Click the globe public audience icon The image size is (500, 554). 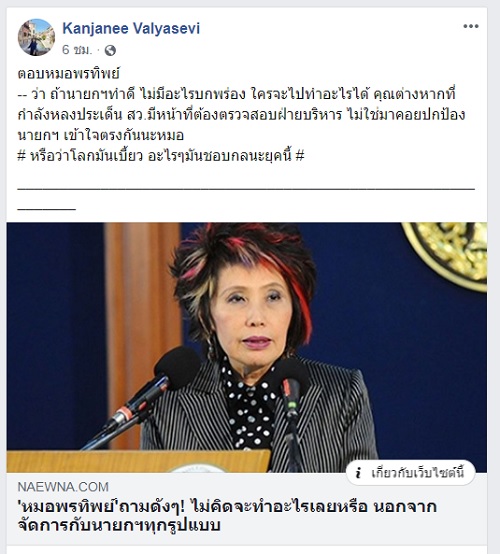(110, 51)
